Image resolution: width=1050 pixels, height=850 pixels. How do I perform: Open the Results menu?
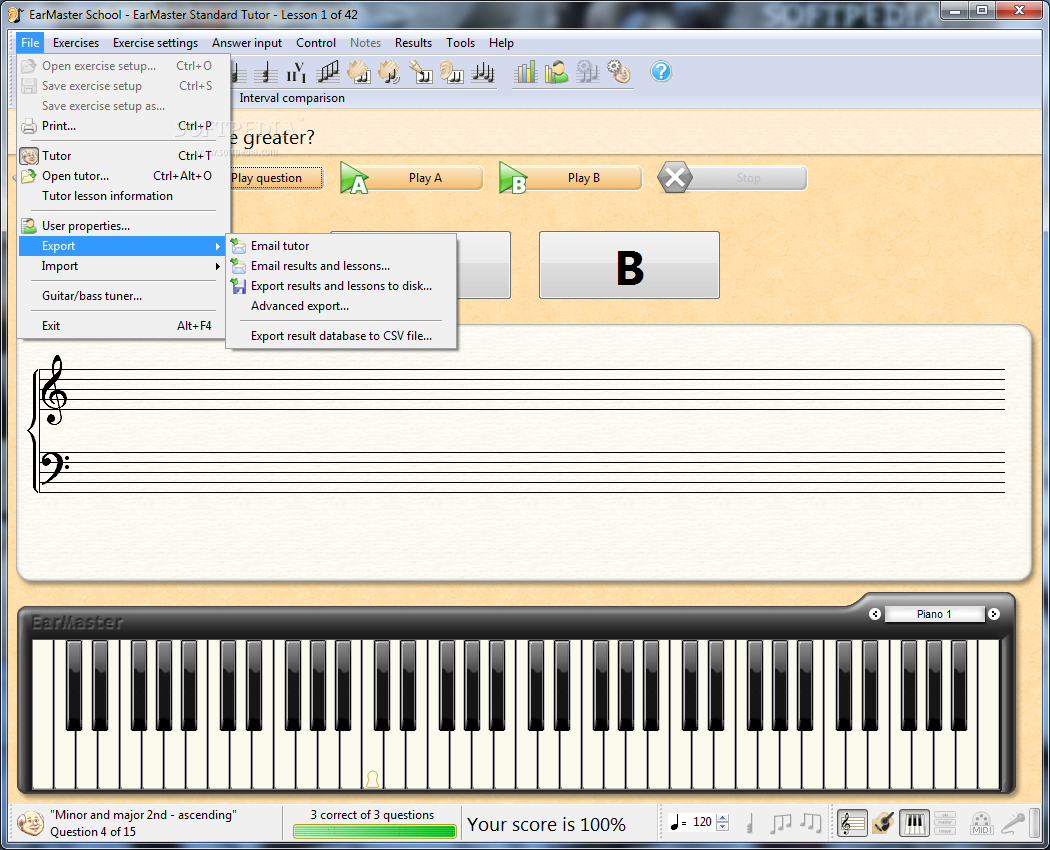(x=413, y=43)
